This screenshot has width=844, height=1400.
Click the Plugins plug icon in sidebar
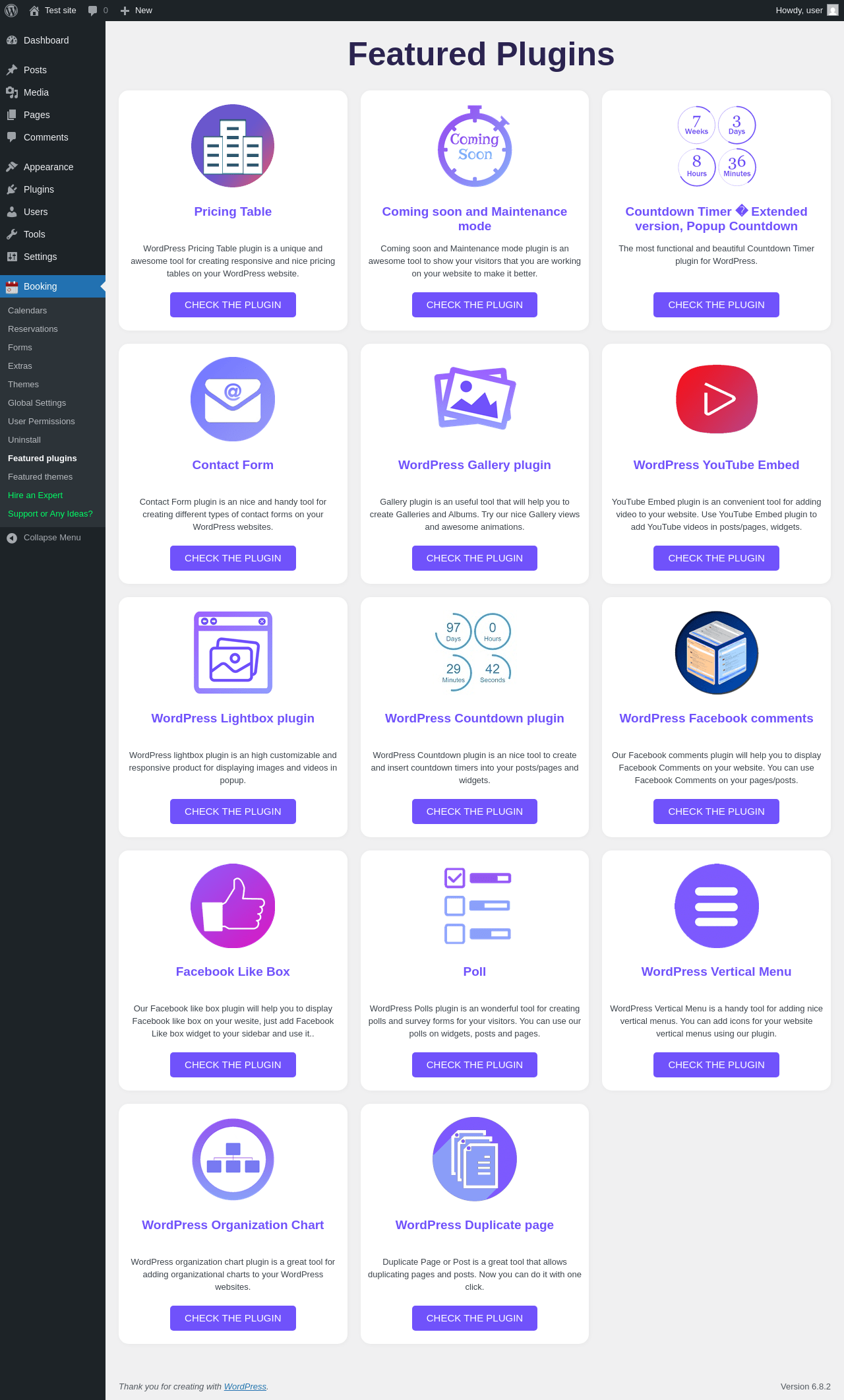[12, 189]
